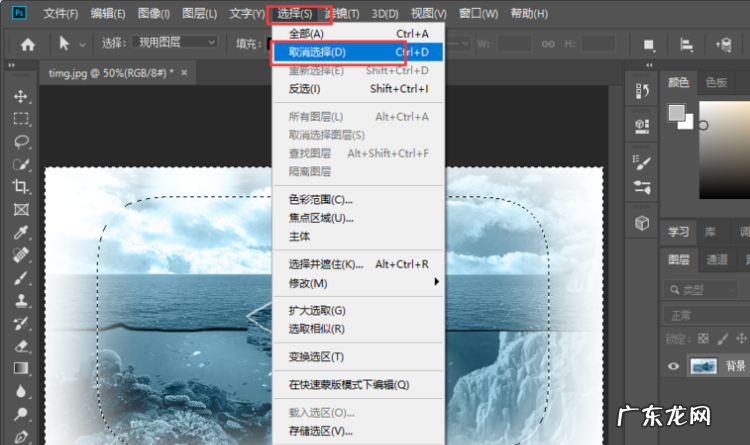The image size is (750, 445).
Task: Choose 反选(I) menu entry
Action: pos(358,89)
